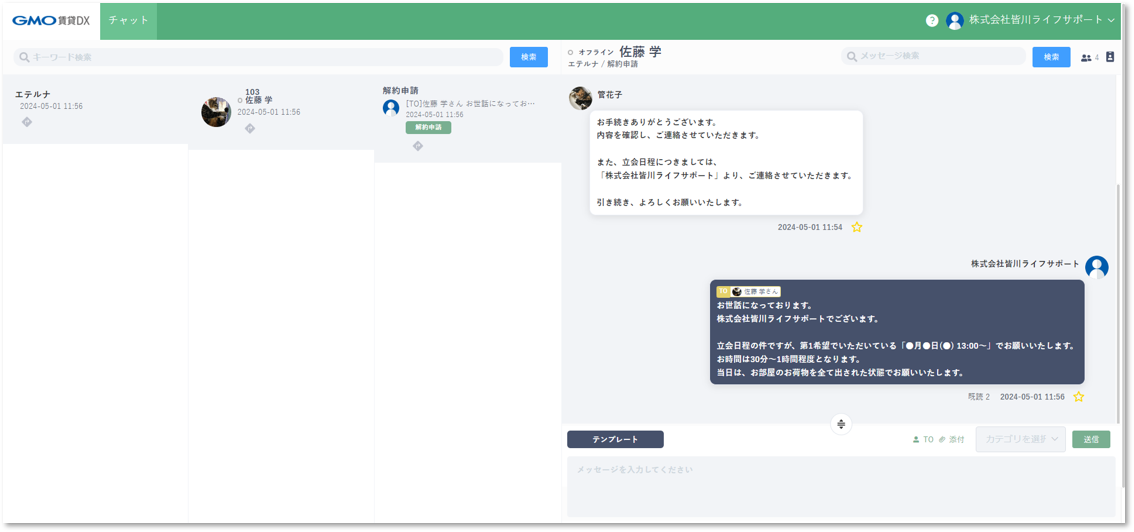
Task: Open the contact card icon in chat header
Action: tap(1110, 57)
